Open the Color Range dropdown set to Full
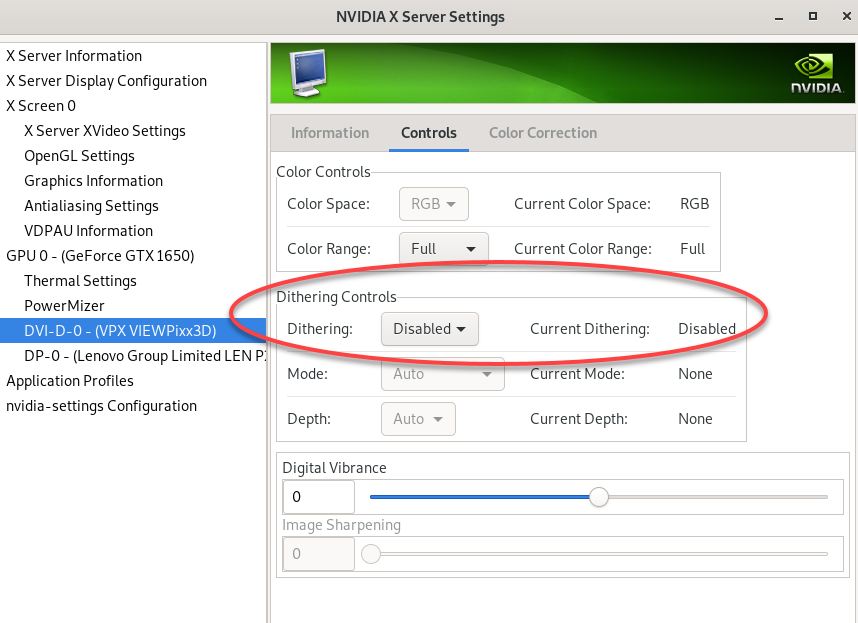The width and height of the screenshot is (858, 623). click(443, 249)
